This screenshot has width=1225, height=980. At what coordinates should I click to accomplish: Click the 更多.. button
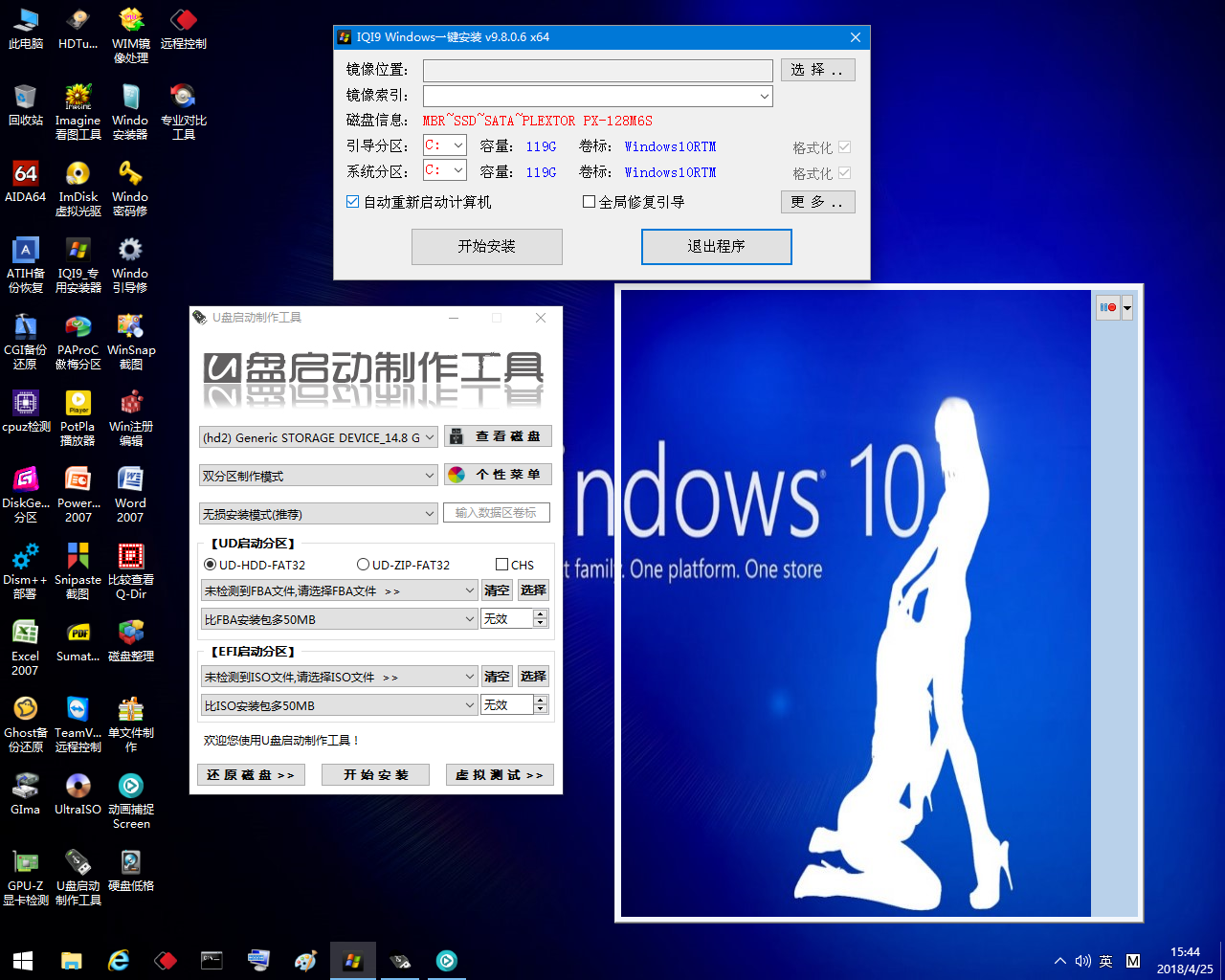[x=817, y=202]
